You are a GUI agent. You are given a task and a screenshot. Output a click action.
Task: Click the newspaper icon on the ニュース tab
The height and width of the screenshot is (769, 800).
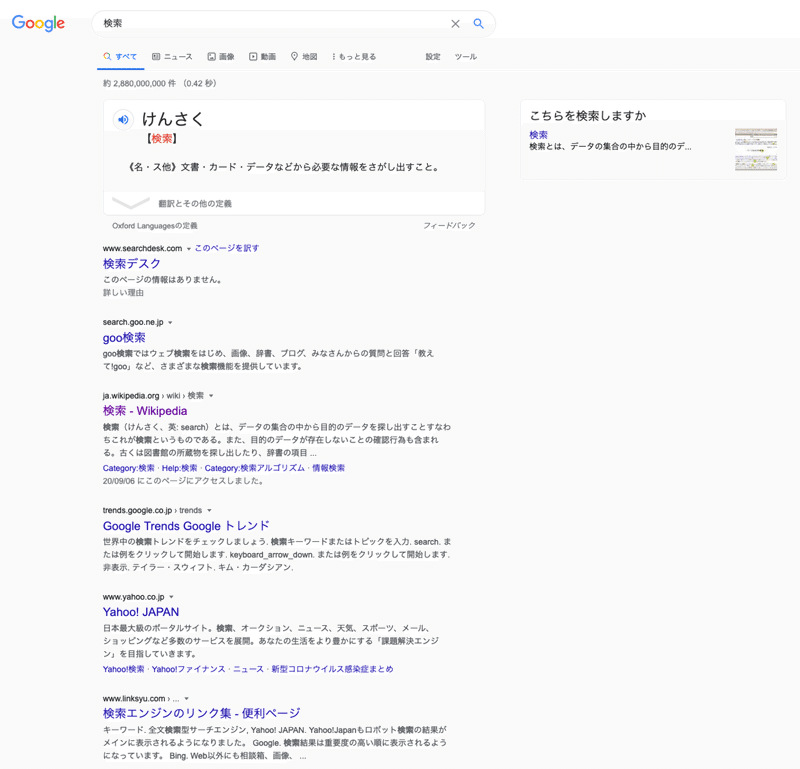156,57
